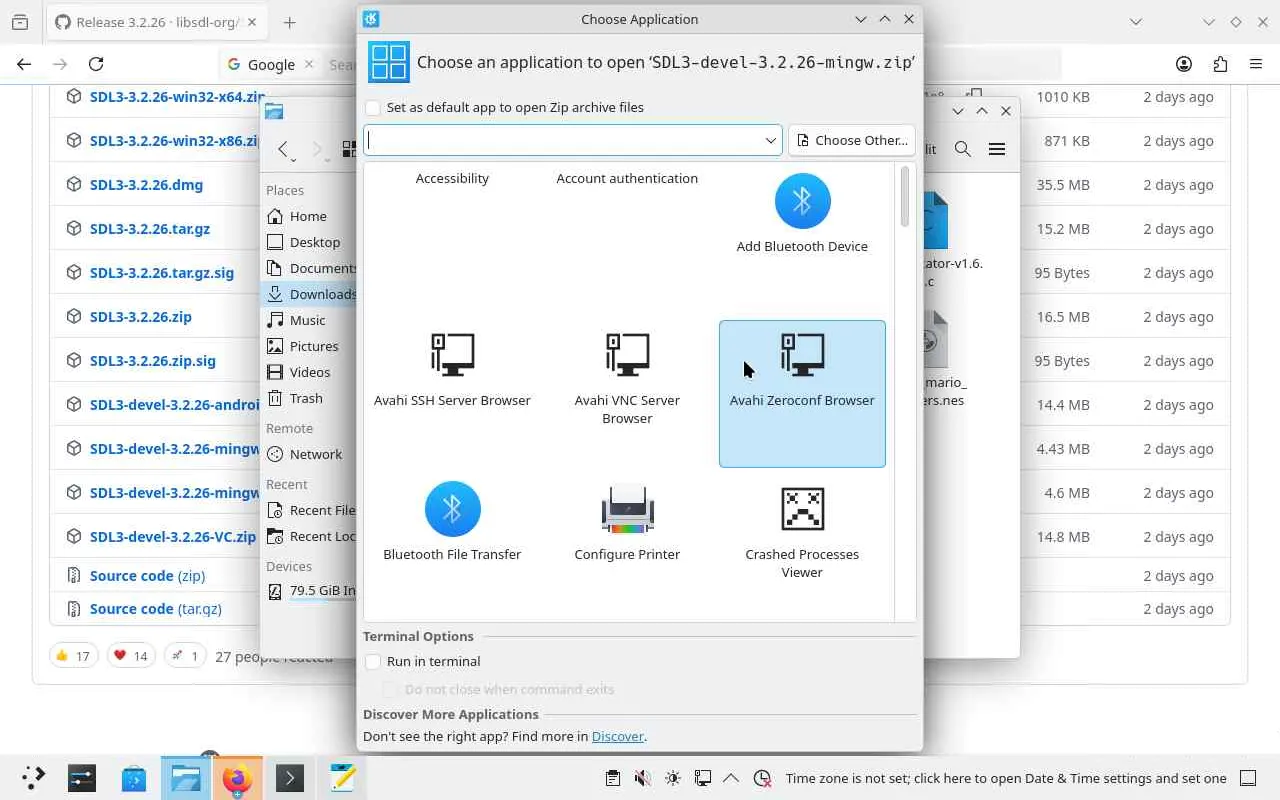Download the Source code (tar.gz) archive
The image size is (1280, 800).
156,609
